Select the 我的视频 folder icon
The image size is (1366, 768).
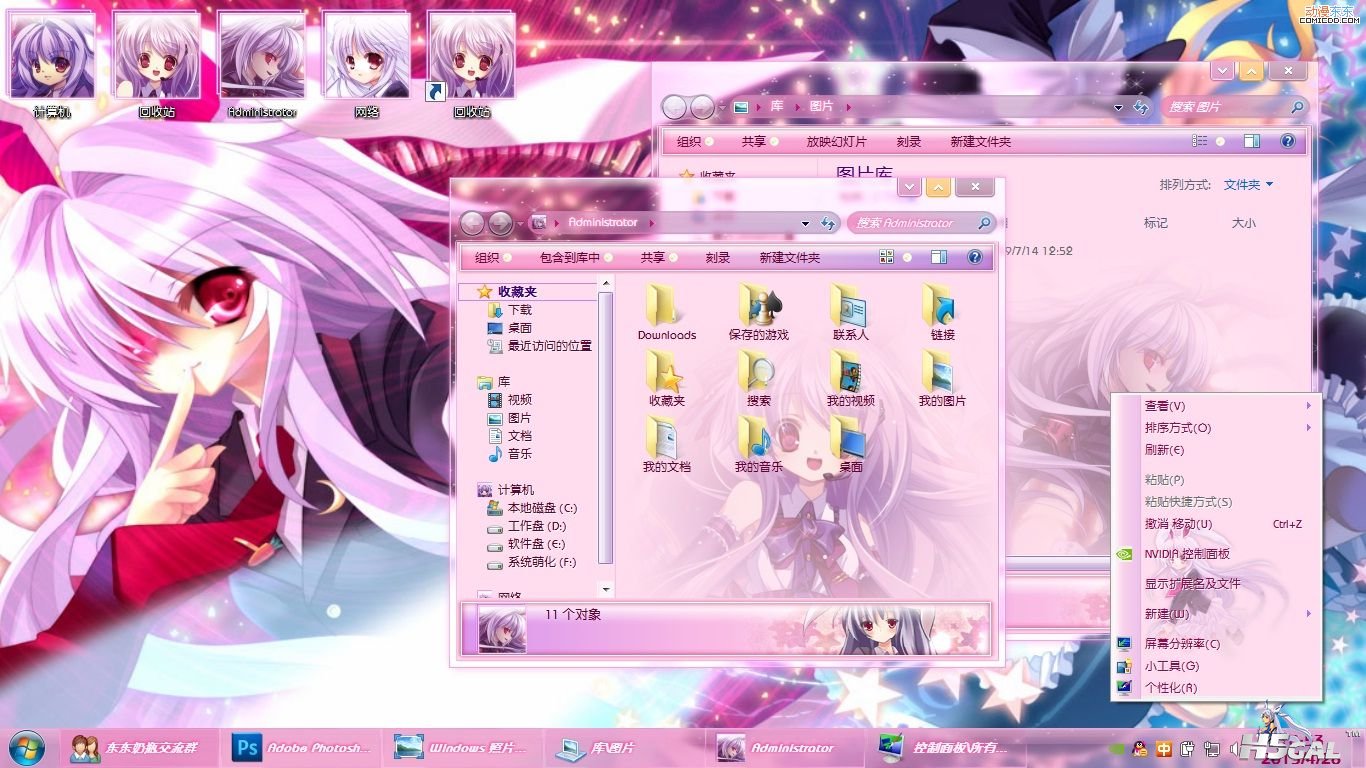tap(850, 377)
